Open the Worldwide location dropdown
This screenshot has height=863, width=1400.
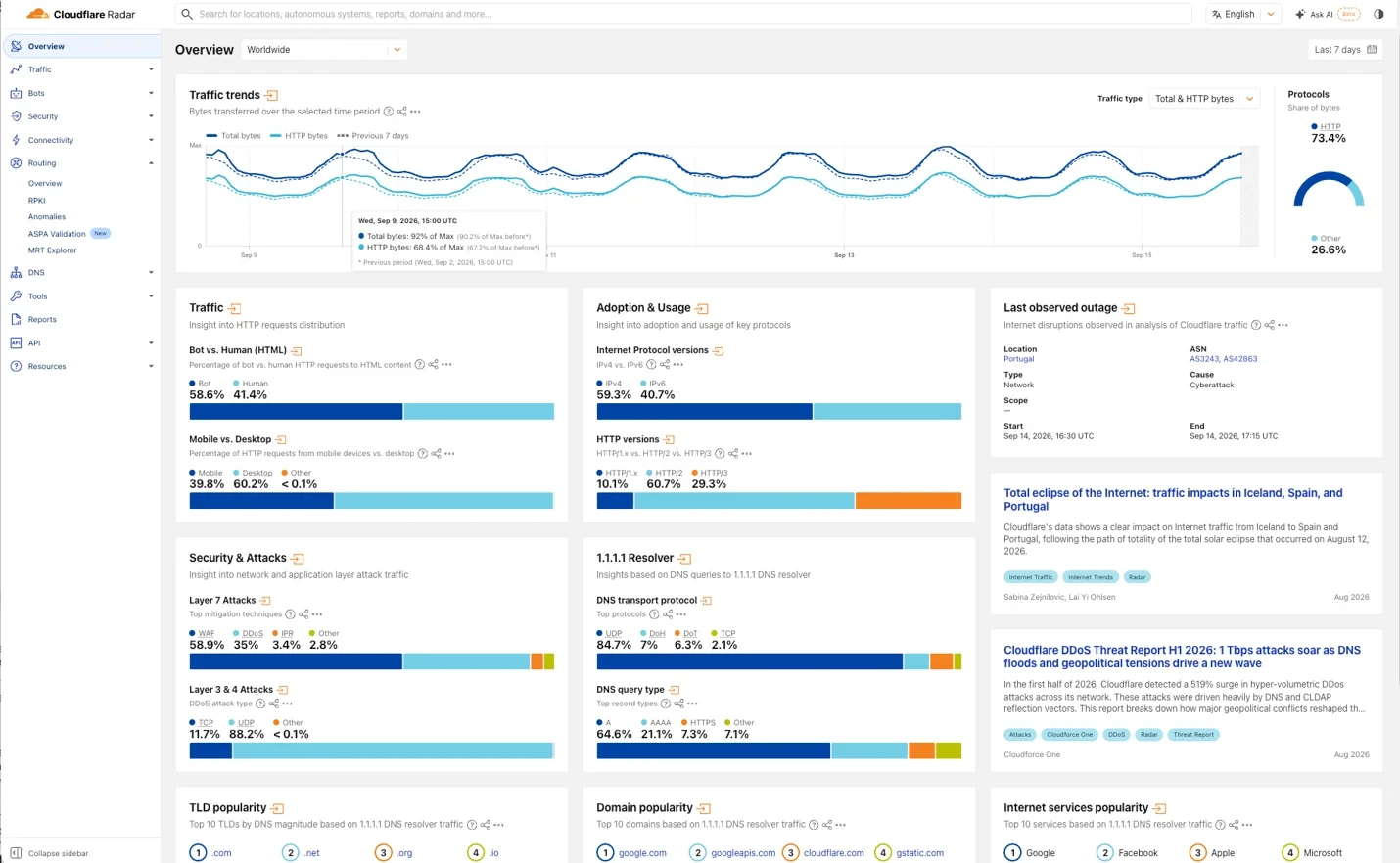324,50
